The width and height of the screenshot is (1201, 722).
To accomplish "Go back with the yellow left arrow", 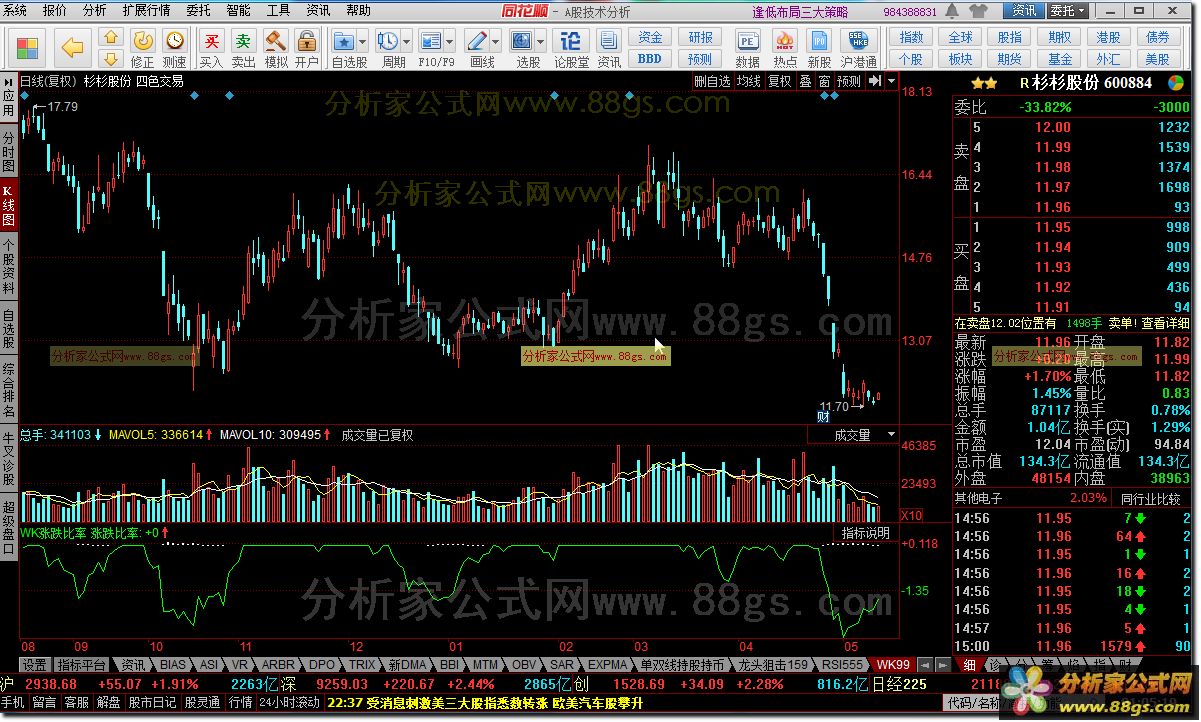I will point(73,47).
